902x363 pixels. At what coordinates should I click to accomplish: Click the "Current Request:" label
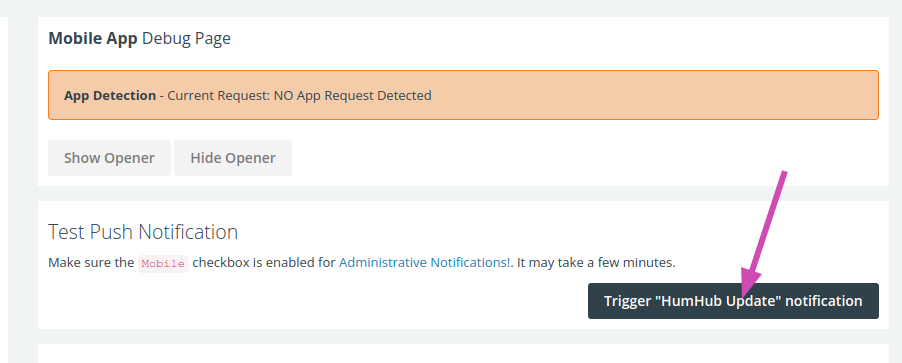[219, 95]
